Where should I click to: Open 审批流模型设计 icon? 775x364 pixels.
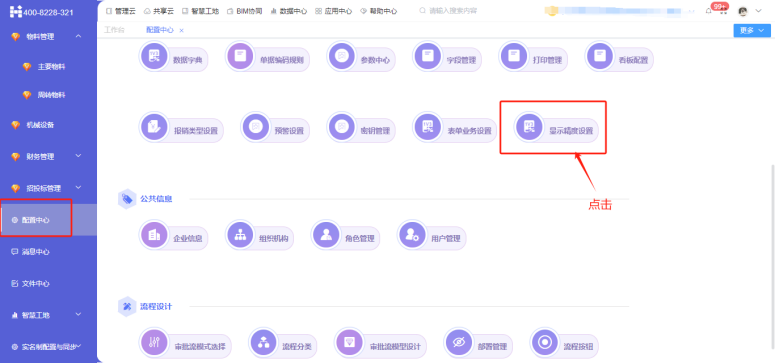[349, 342]
